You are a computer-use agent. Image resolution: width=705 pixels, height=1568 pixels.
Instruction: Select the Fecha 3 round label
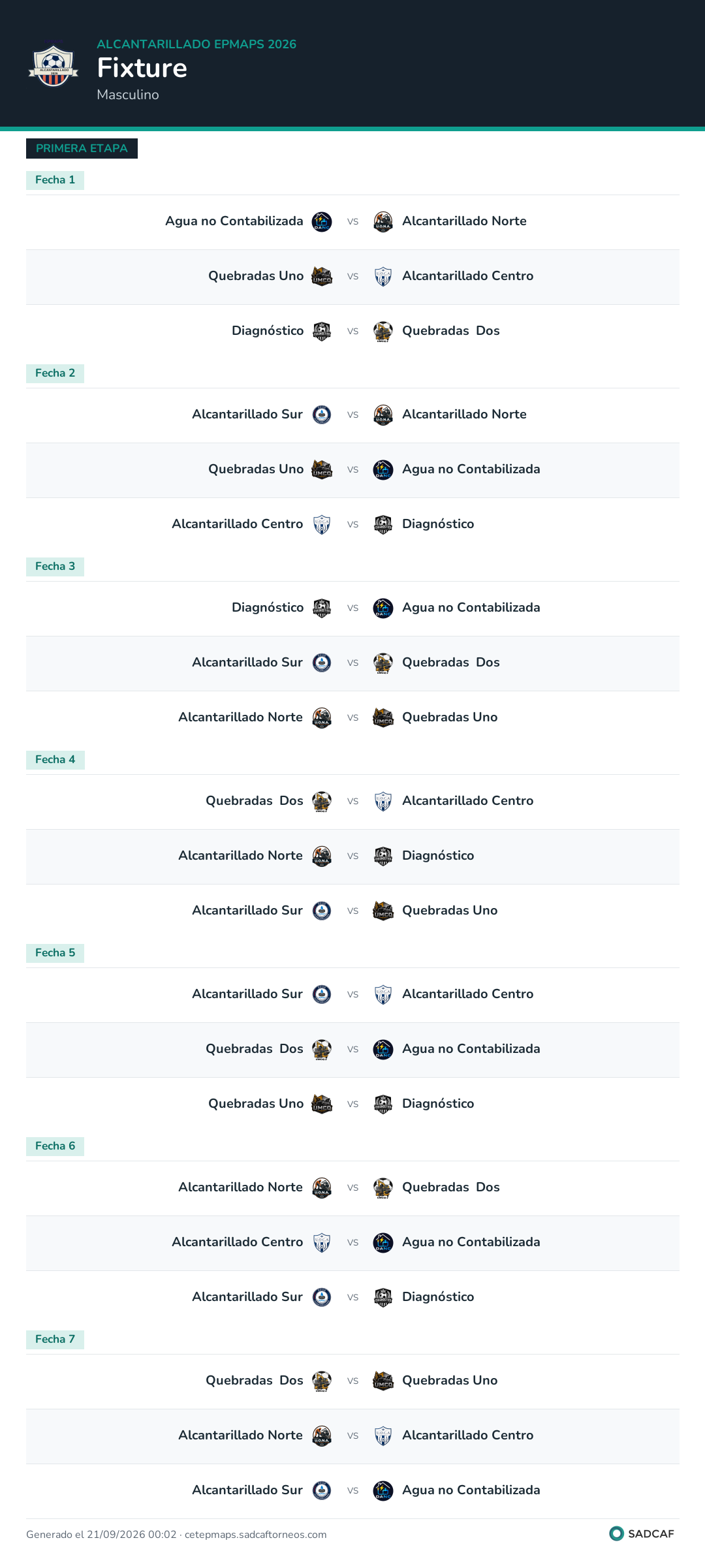[55, 567]
